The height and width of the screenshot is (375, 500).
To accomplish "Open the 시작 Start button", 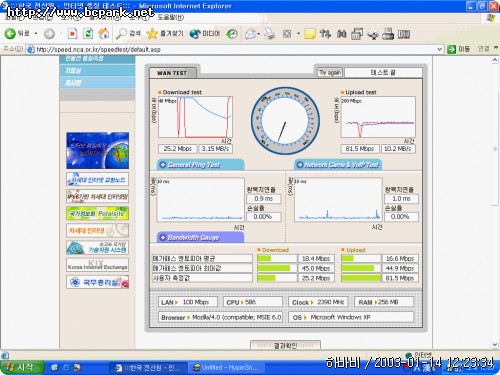I will pyautogui.click(x=22, y=367).
